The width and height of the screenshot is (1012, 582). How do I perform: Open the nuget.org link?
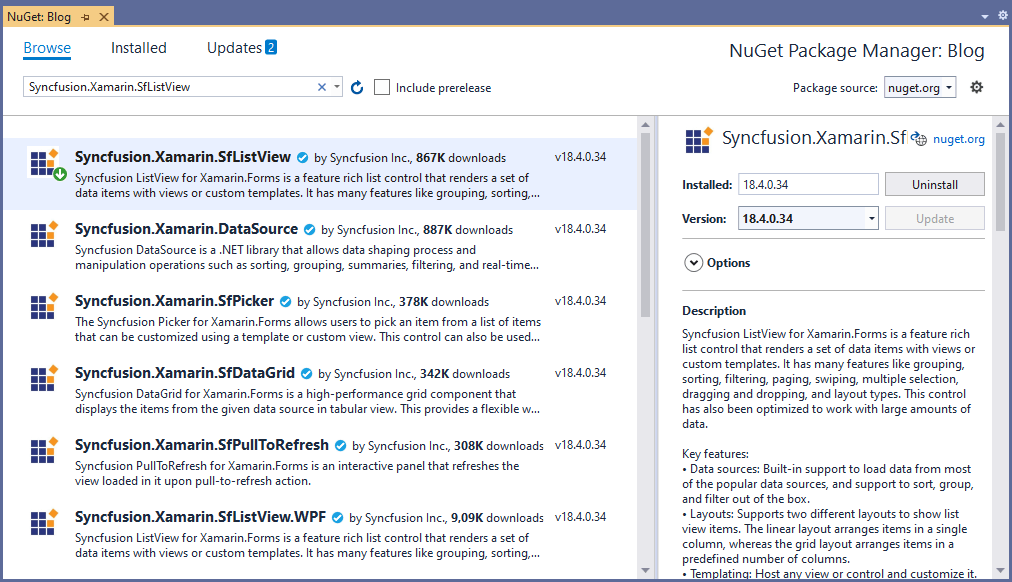(x=959, y=139)
